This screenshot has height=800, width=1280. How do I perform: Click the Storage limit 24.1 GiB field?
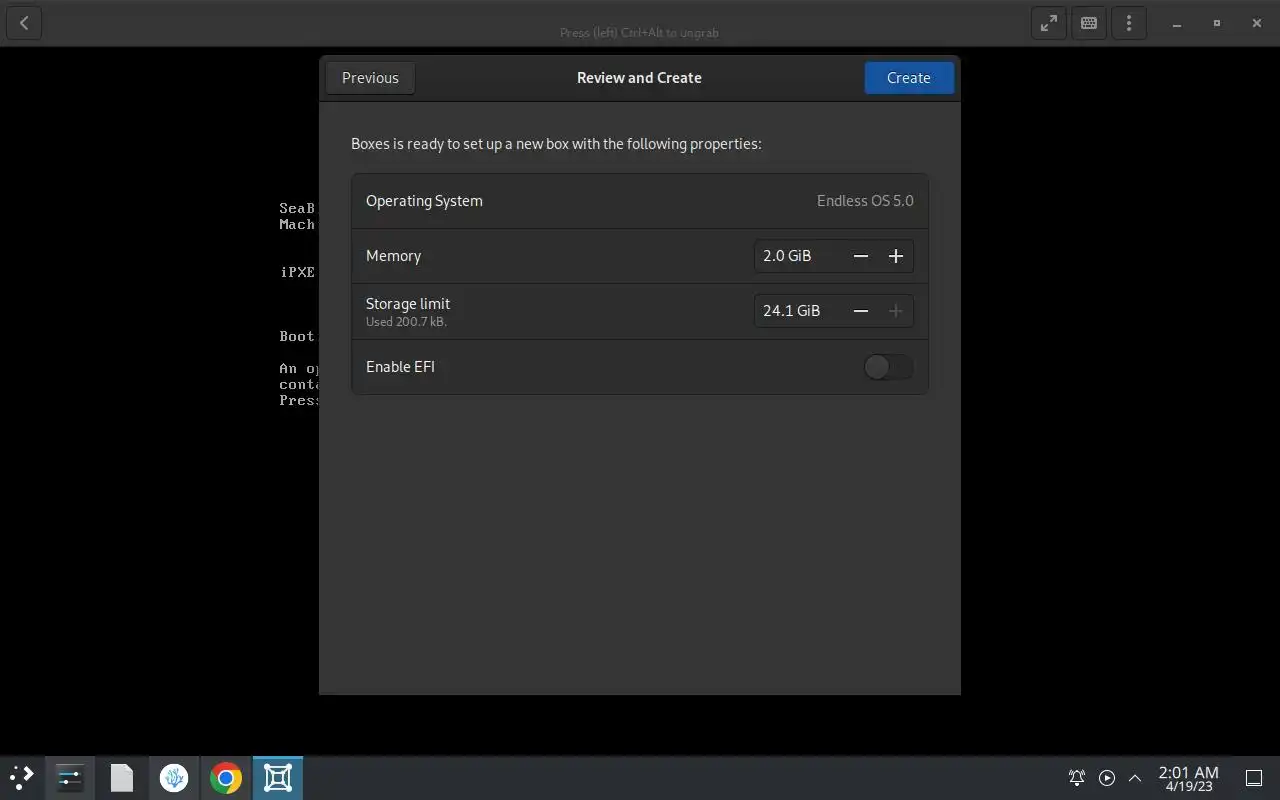click(799, 311)
